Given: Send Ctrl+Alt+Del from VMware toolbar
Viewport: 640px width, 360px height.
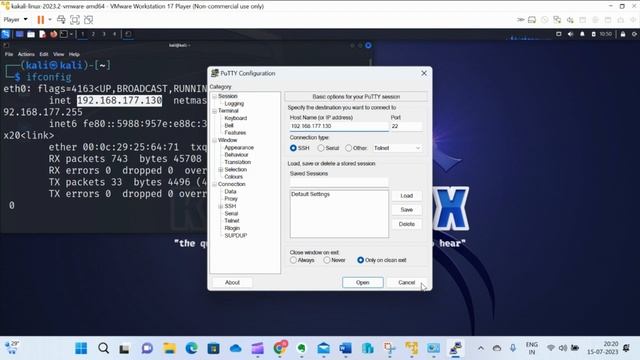Looking at the screenshot, I should [61, 20].
